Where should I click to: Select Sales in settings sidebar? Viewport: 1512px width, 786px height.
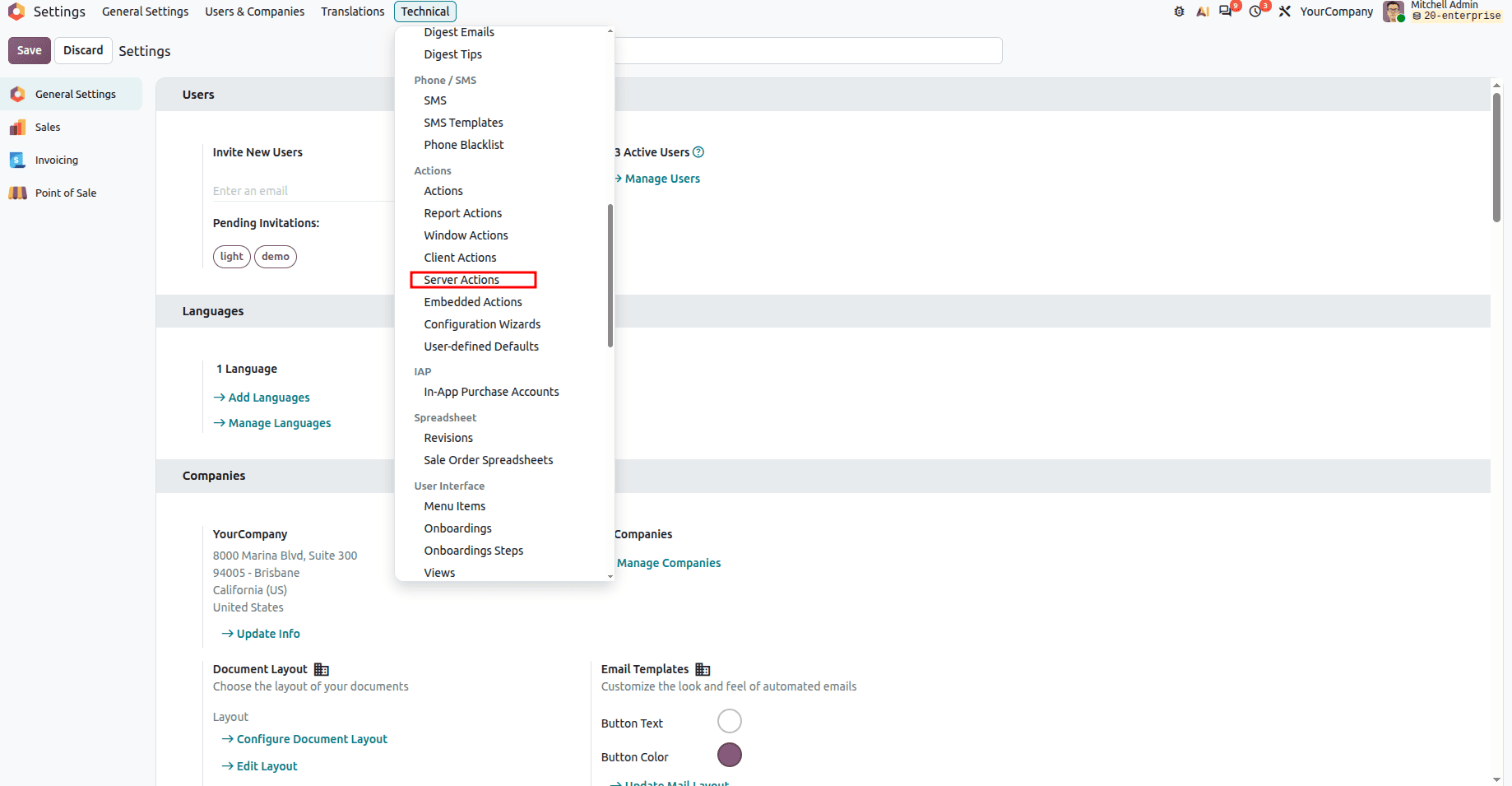point(71,127)
